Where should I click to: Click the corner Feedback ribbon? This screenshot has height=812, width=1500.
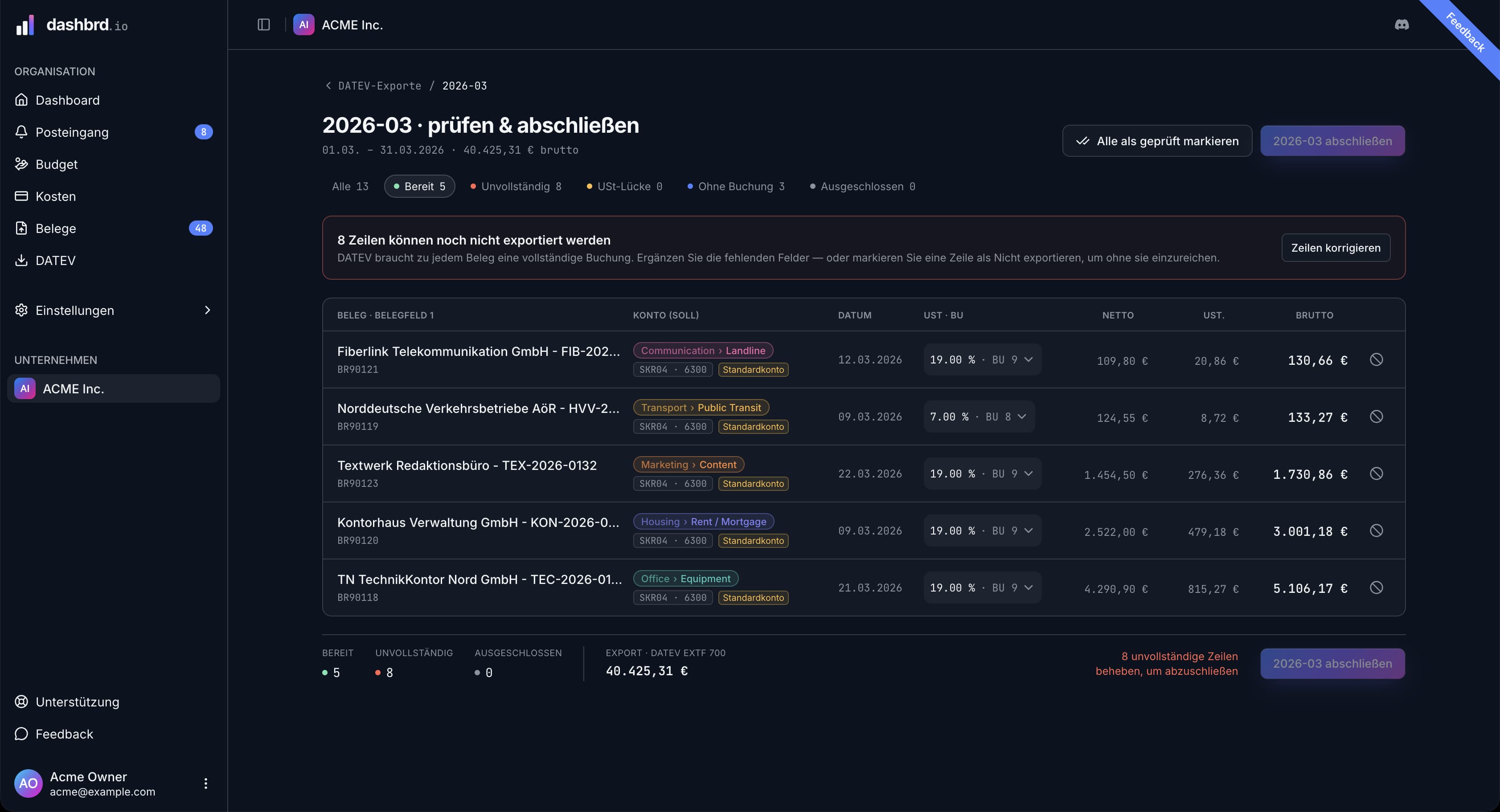coord(1466,33)
